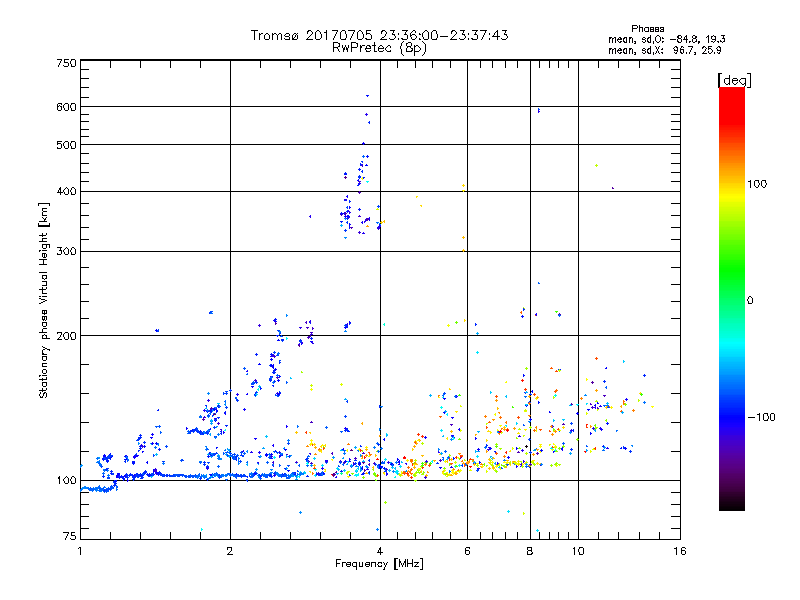The height and width of the screenshot is (600, 800).
Task: Select the "400" height axis tick label
Action: pos(67,192)
